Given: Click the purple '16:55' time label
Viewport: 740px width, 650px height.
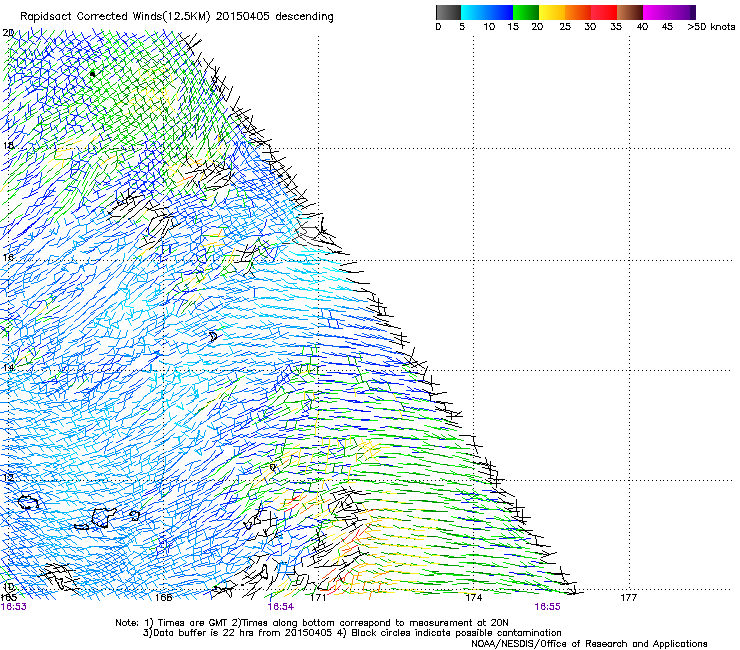Looking at the screenshot, I should pos(547,607).
